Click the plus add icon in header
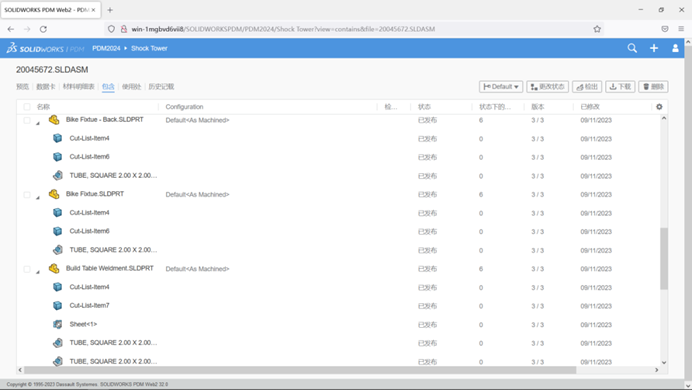The width and height of the screenshot is (692, 390). pyautogui.click(x=654, y=48)
